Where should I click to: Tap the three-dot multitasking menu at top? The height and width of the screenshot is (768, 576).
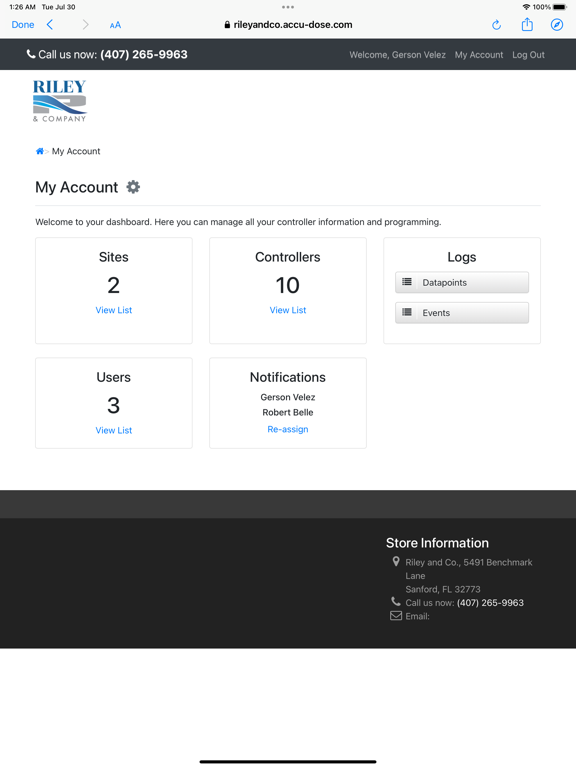(288, 7)
